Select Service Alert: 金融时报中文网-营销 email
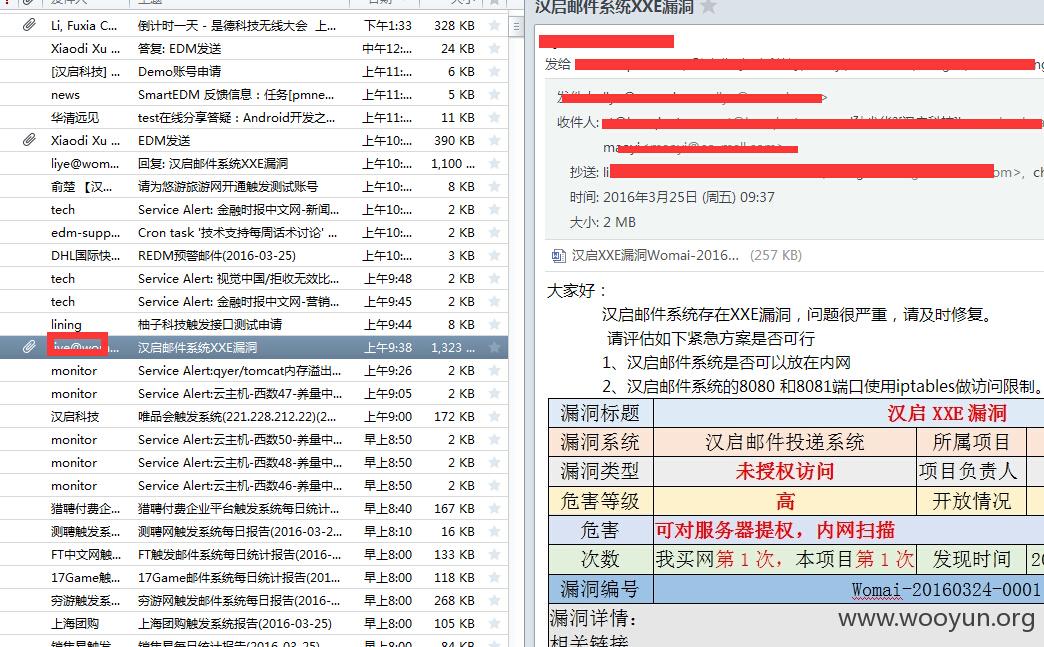Viewport: 1044px width, 647px height. pyautogui.click(x=254, y=302)
